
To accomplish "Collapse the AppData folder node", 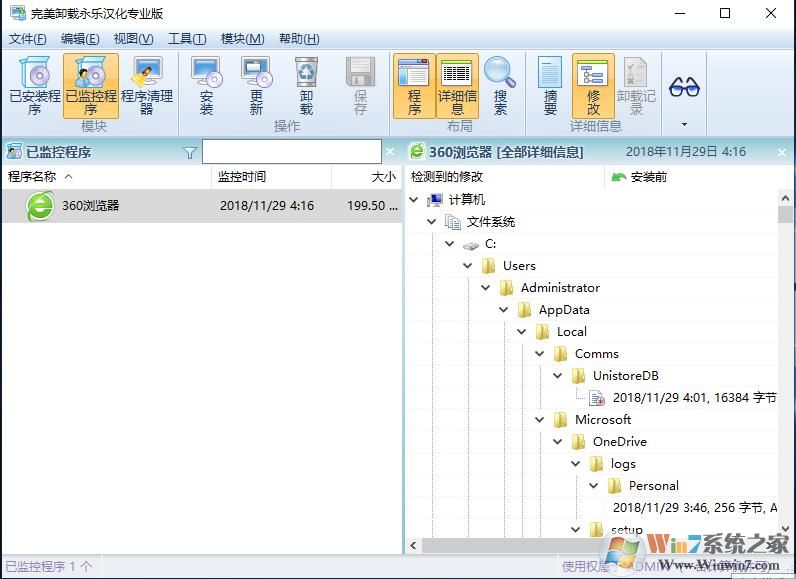I will click(x=504, y=310).
